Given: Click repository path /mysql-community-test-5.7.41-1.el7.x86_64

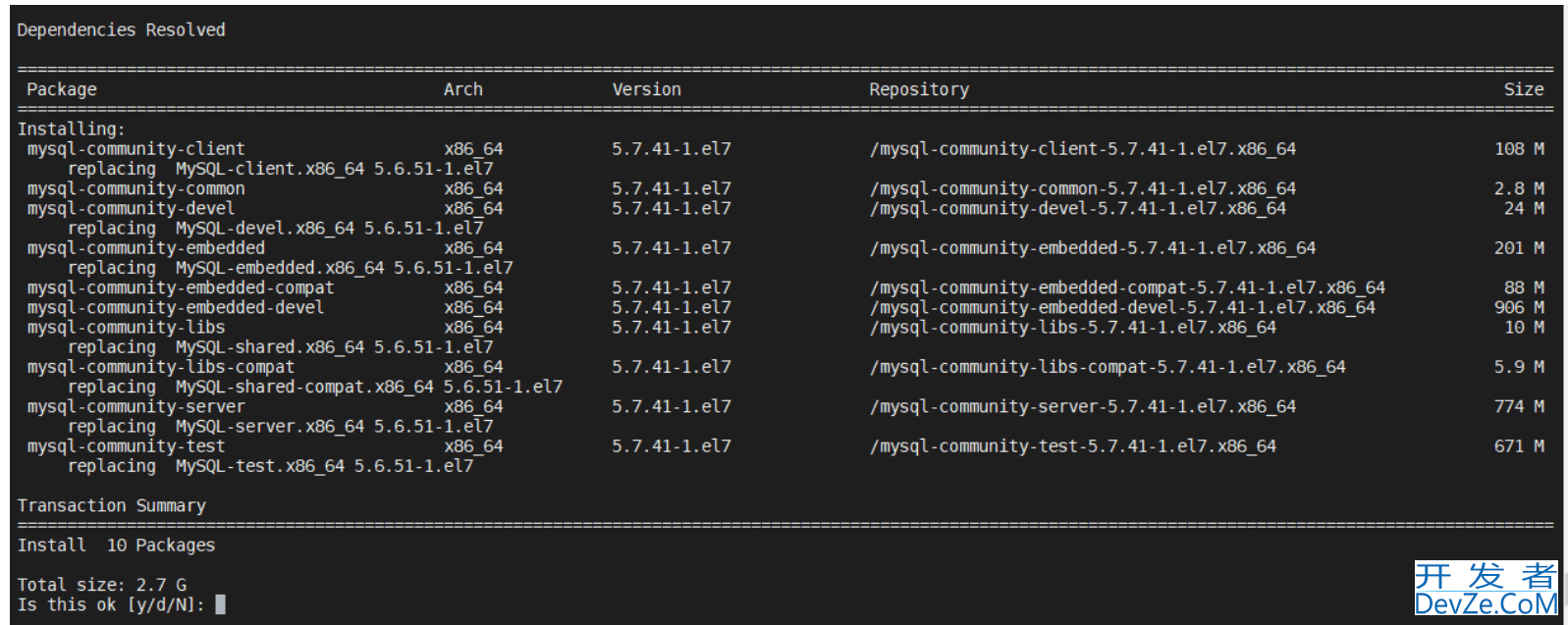Looking at the screenshot, I should (x=1073, y=446).
